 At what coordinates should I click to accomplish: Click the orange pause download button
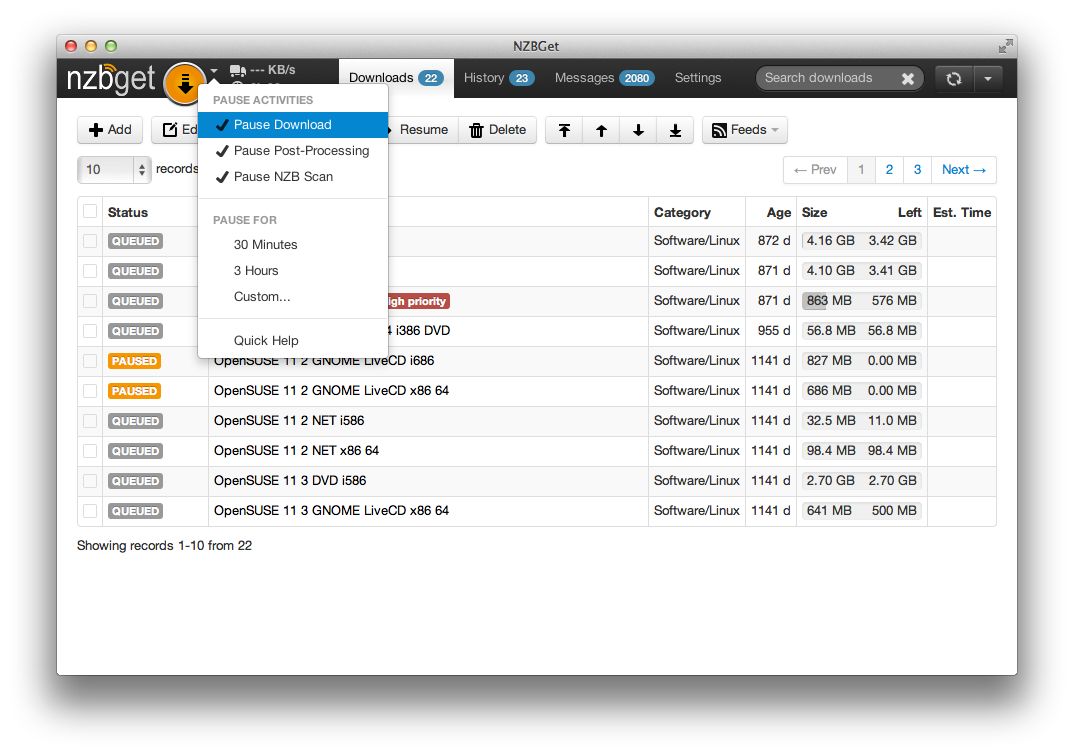click(x=184, y=84)
